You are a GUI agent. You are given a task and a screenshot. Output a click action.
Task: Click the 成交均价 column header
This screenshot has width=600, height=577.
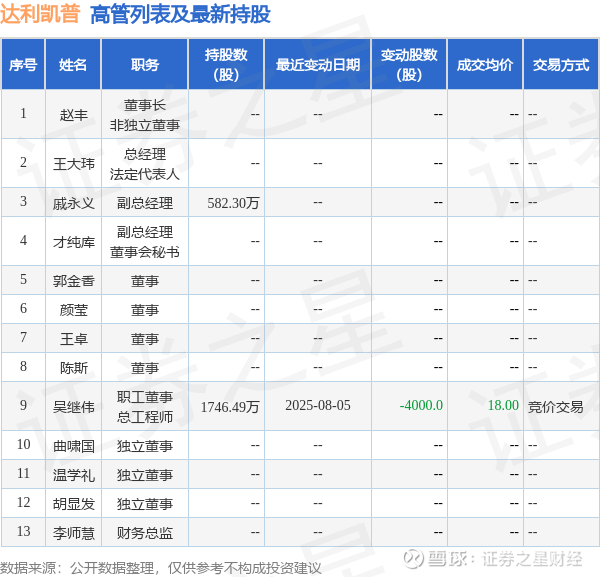click(x=485, y=64)
